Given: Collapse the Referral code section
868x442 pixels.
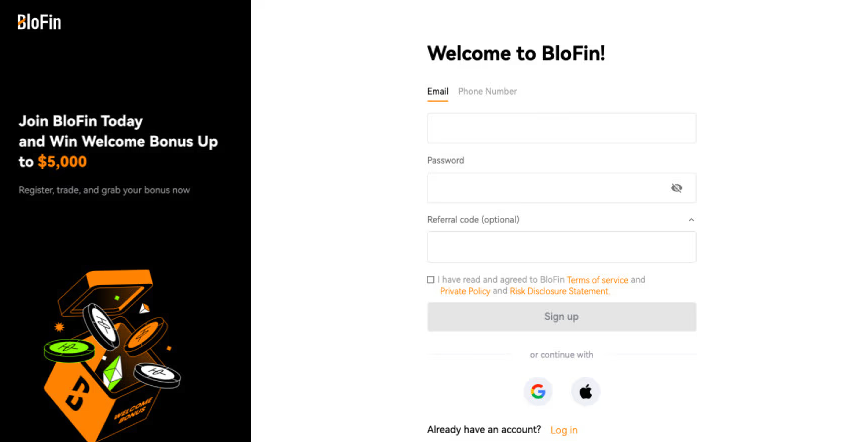Looking at the screenshot, I should pos(691,220).
